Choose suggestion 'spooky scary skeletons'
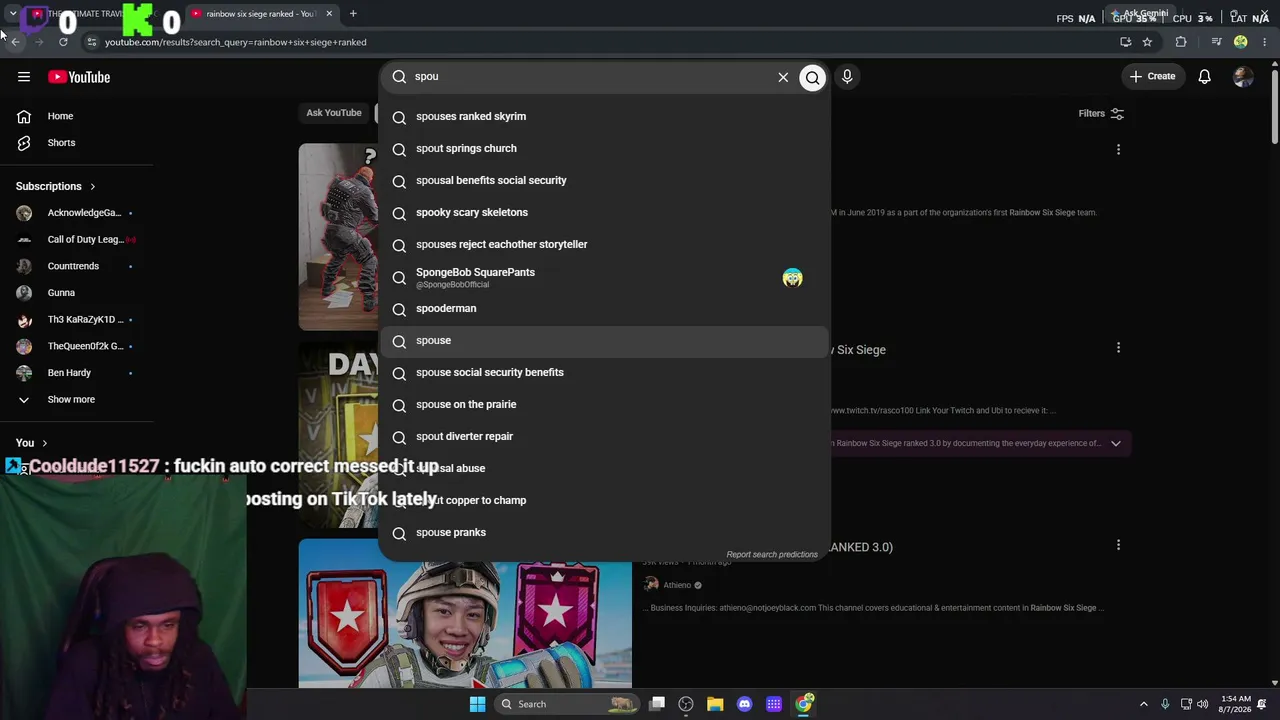1280x720 pixels. click(604, 212)
